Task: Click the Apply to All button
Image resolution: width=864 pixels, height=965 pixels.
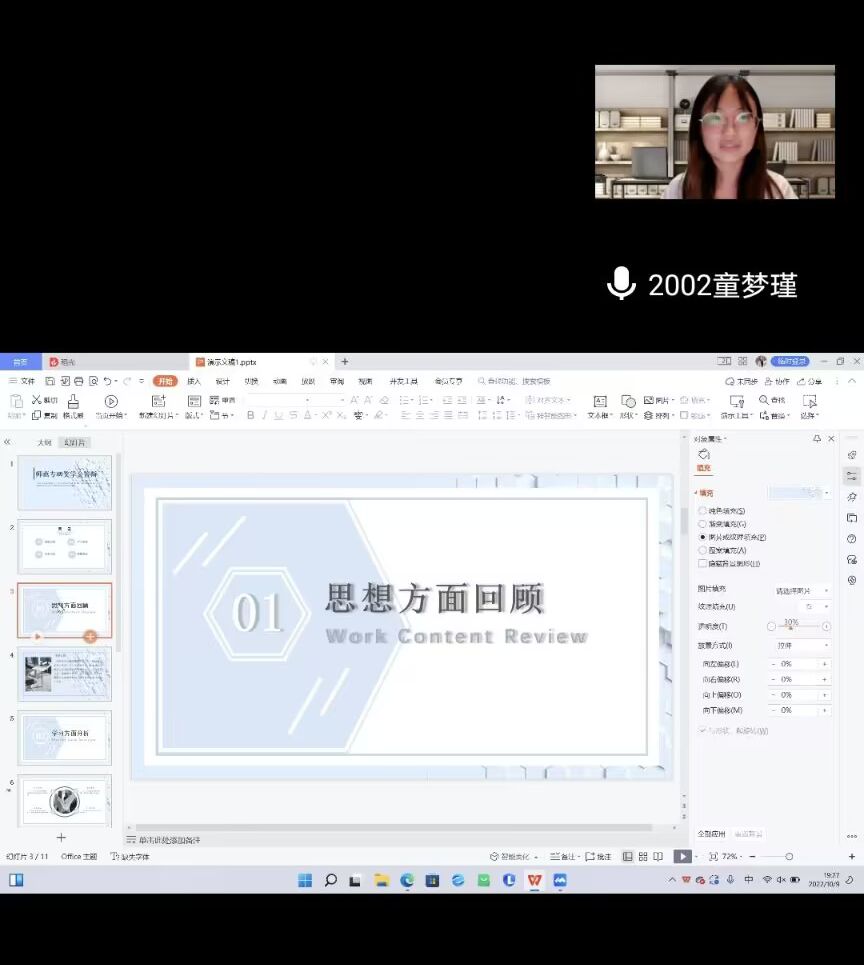Action: [x=711, y=833]
